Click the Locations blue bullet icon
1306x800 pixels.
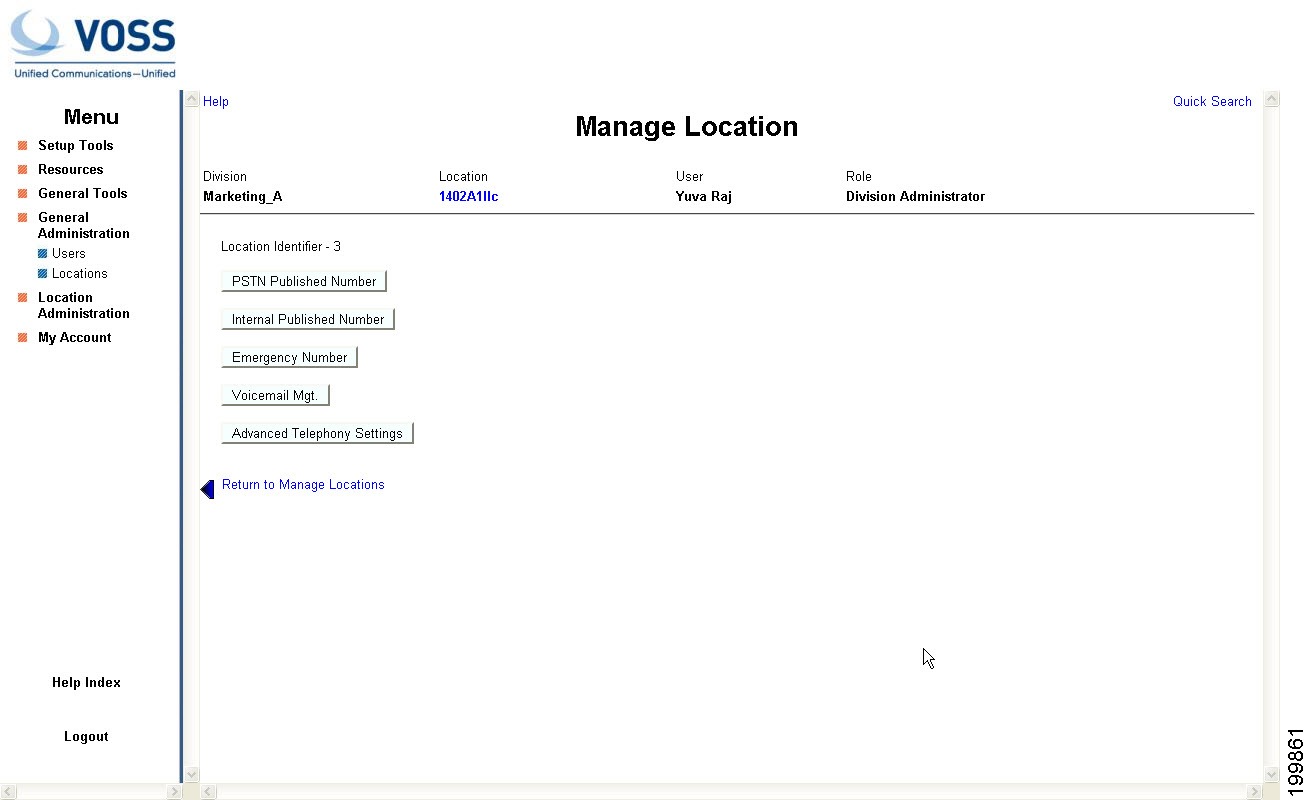43,274
